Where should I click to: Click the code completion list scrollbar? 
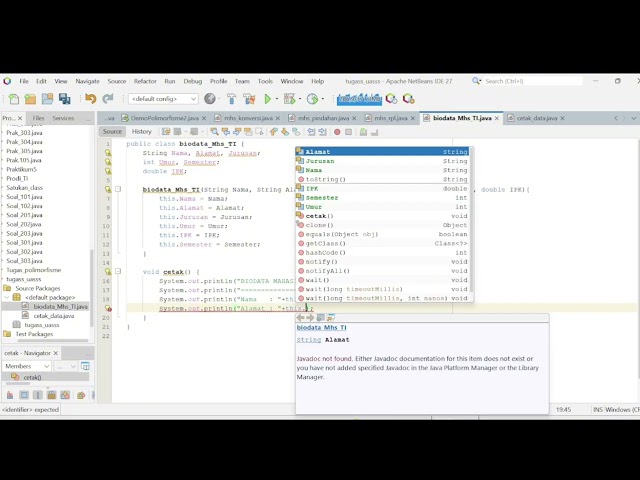(x=472, y=220)
